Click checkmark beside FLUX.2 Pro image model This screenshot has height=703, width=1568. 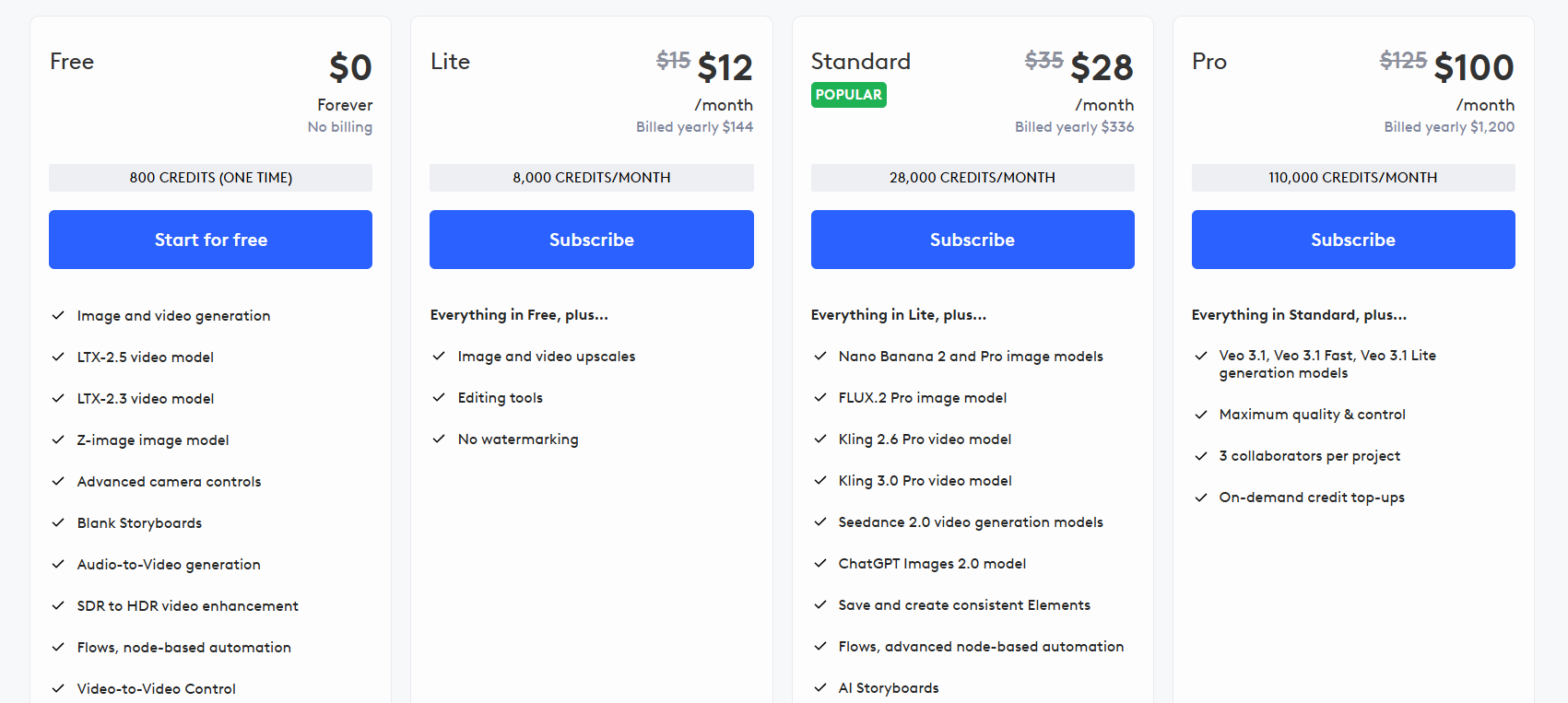tap(820, 397)
